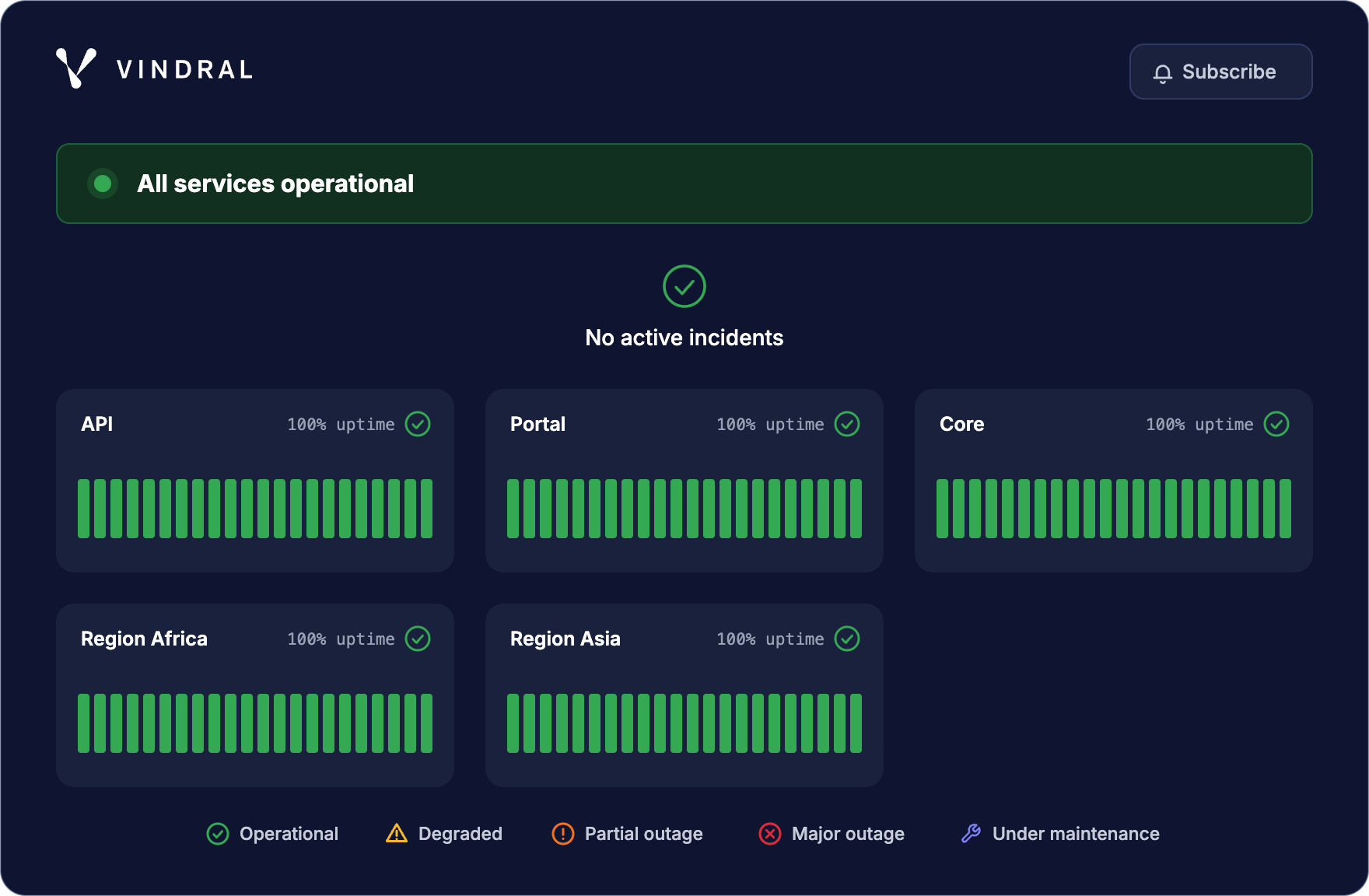Open the Portal service card title
The image size is (1369, 896).
pos(537,424)
